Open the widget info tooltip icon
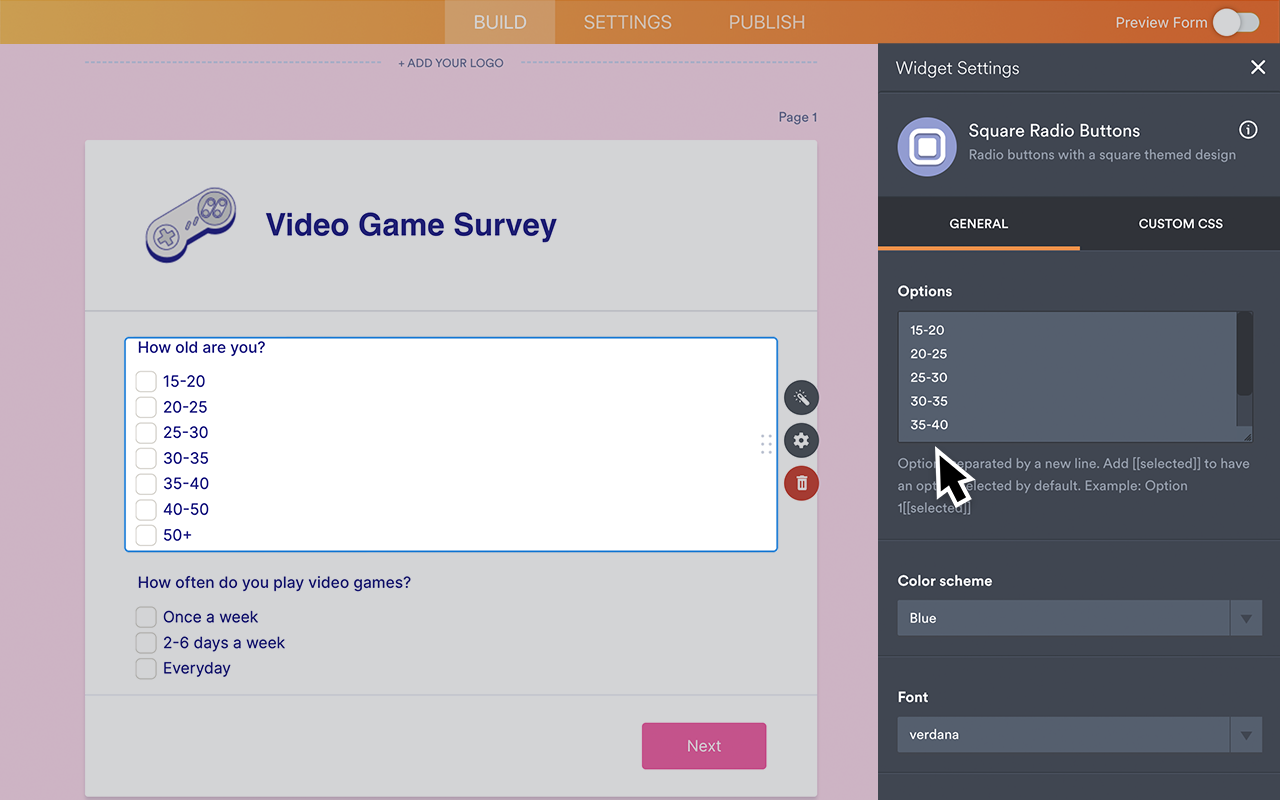 tap(1248, 129)
